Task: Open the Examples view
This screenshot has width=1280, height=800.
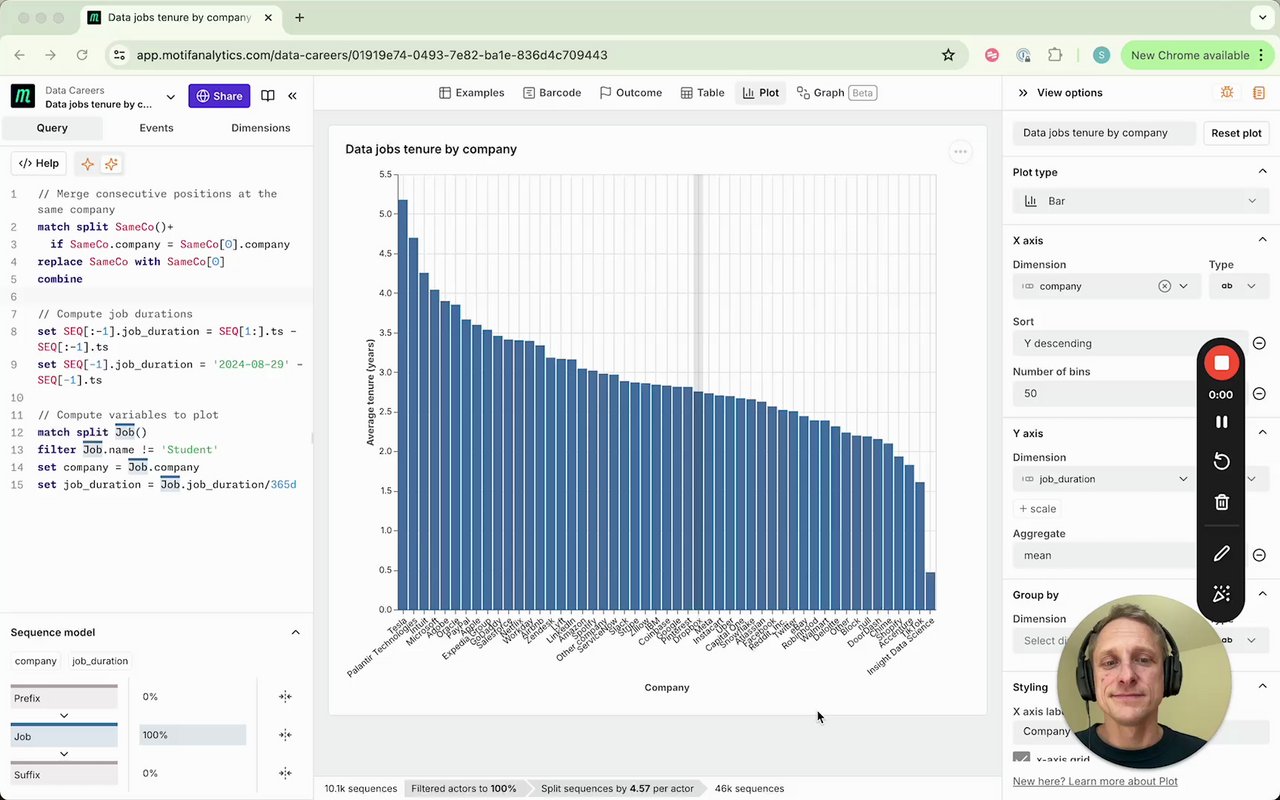Action: point(471,93)
